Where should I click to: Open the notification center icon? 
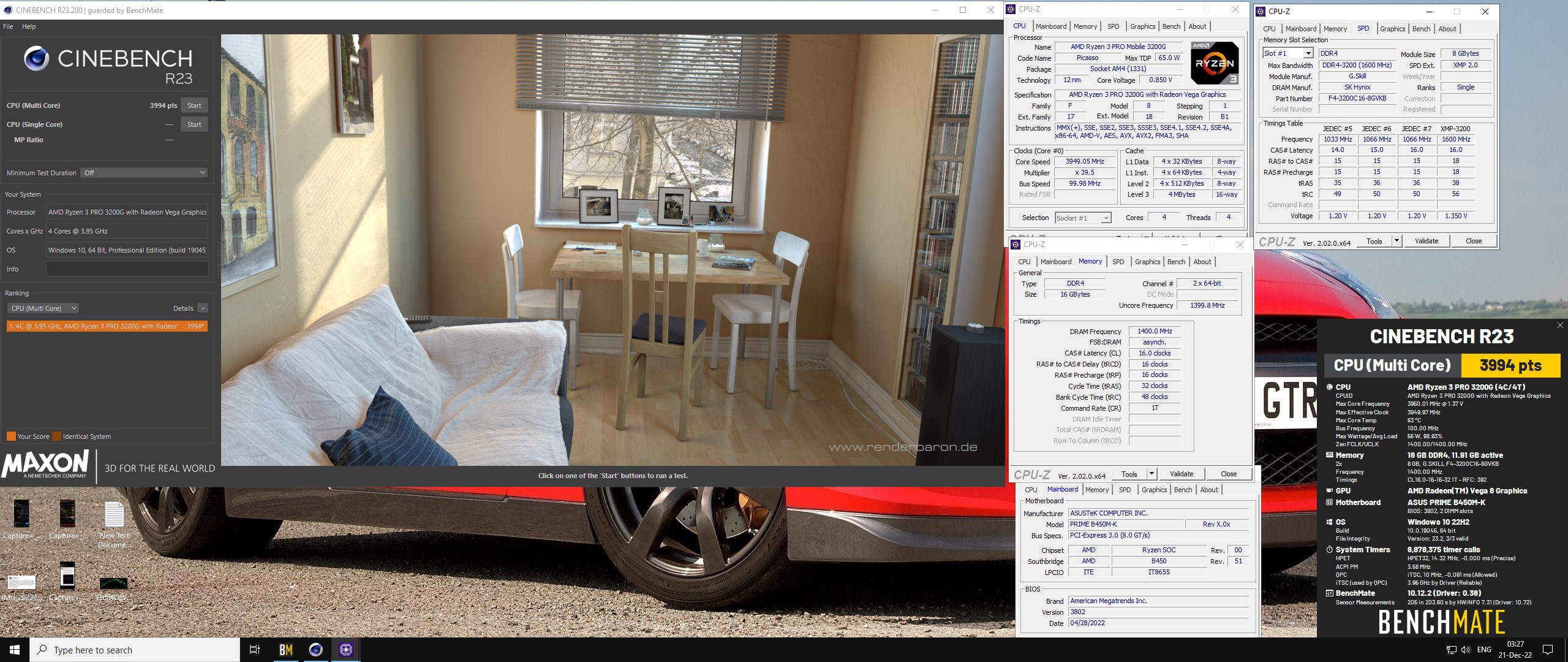(x=1548, y=650)
